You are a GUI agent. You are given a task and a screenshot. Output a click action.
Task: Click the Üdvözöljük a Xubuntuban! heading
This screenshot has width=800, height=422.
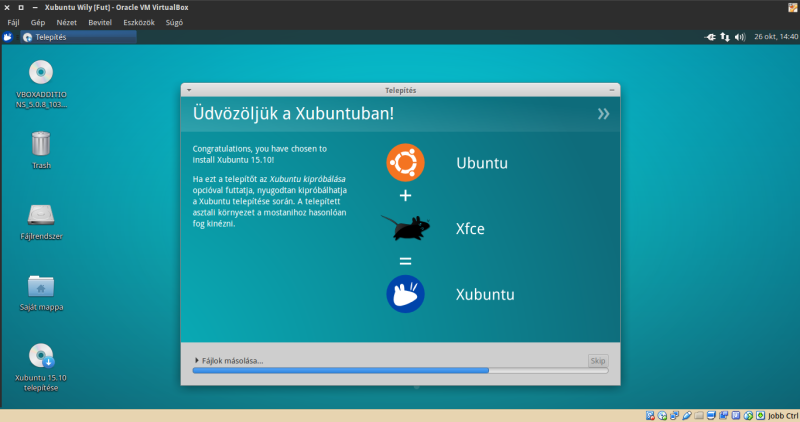pyautogui.click(x=293, y=113)
